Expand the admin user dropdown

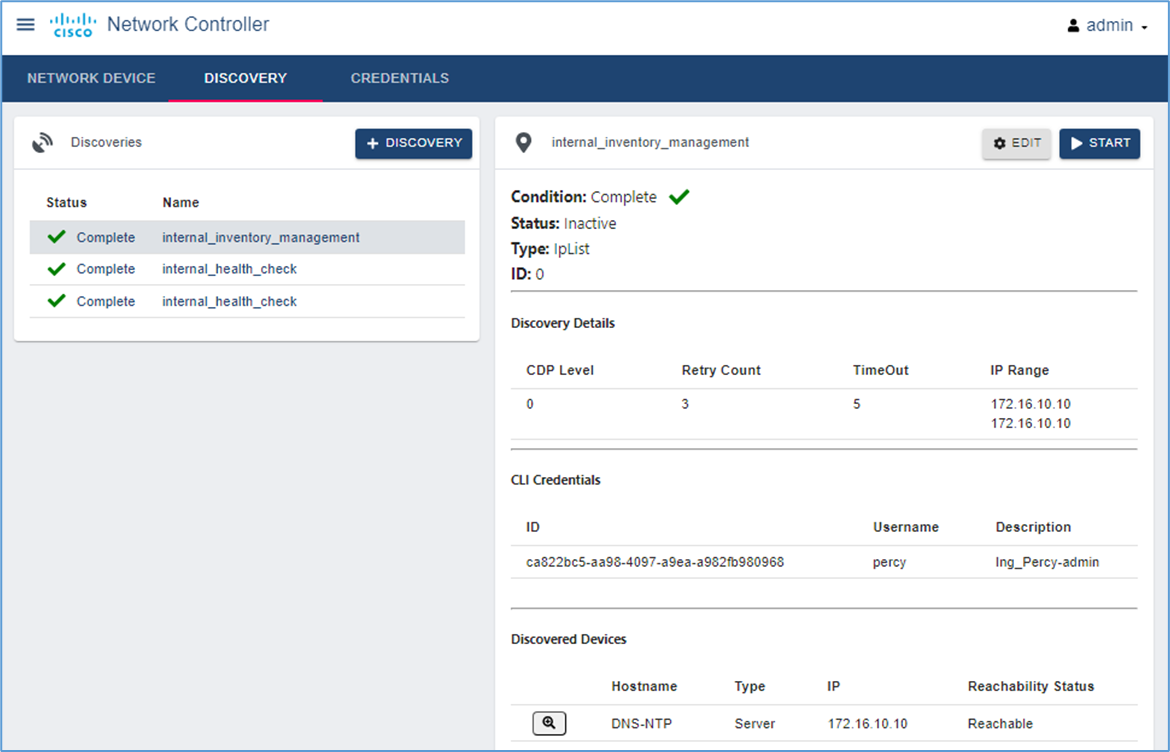click(x=1143, y=27)
